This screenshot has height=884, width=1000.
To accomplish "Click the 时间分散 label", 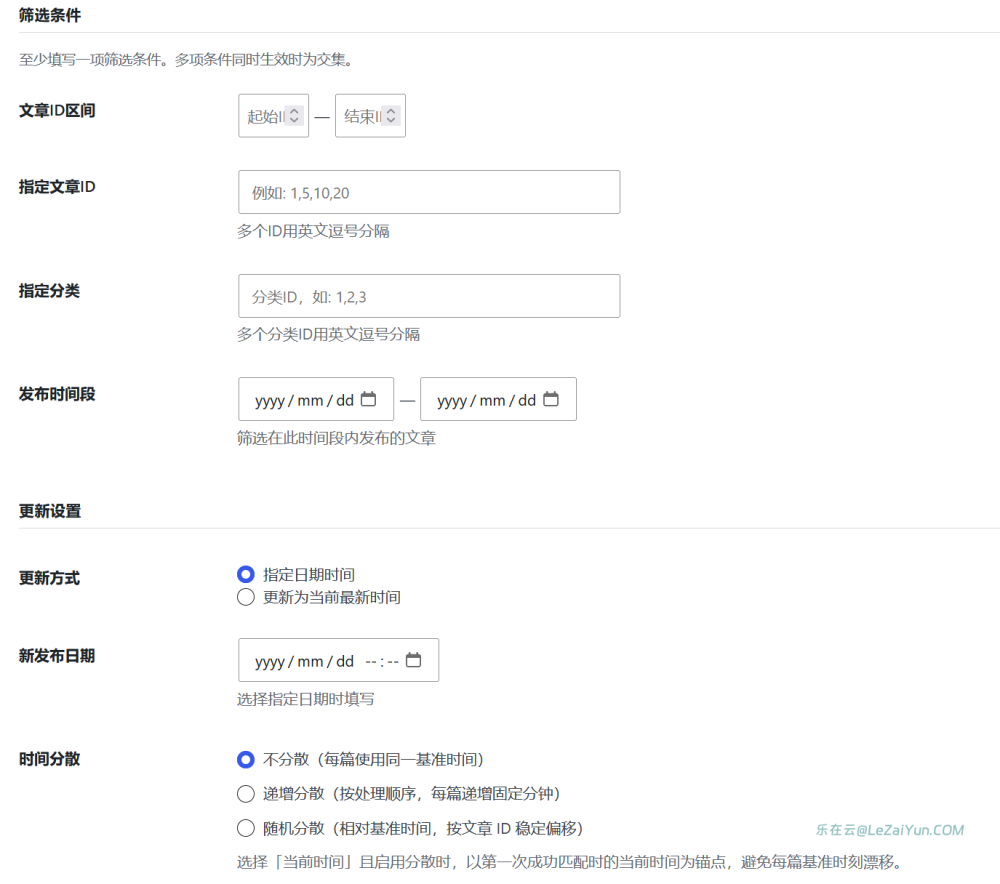I will click(x=49, y=759).
